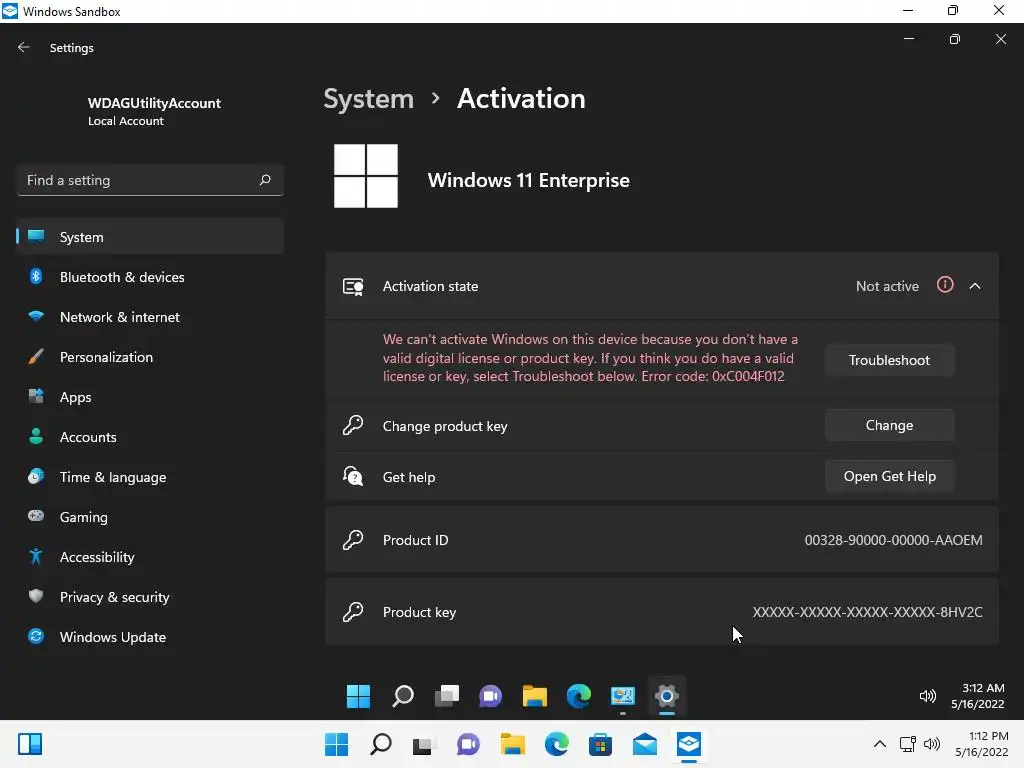The height and width of the screenshot is (768, 1024).
Task: Select the product key ending 8HV2C
Action: click(867, 612)
